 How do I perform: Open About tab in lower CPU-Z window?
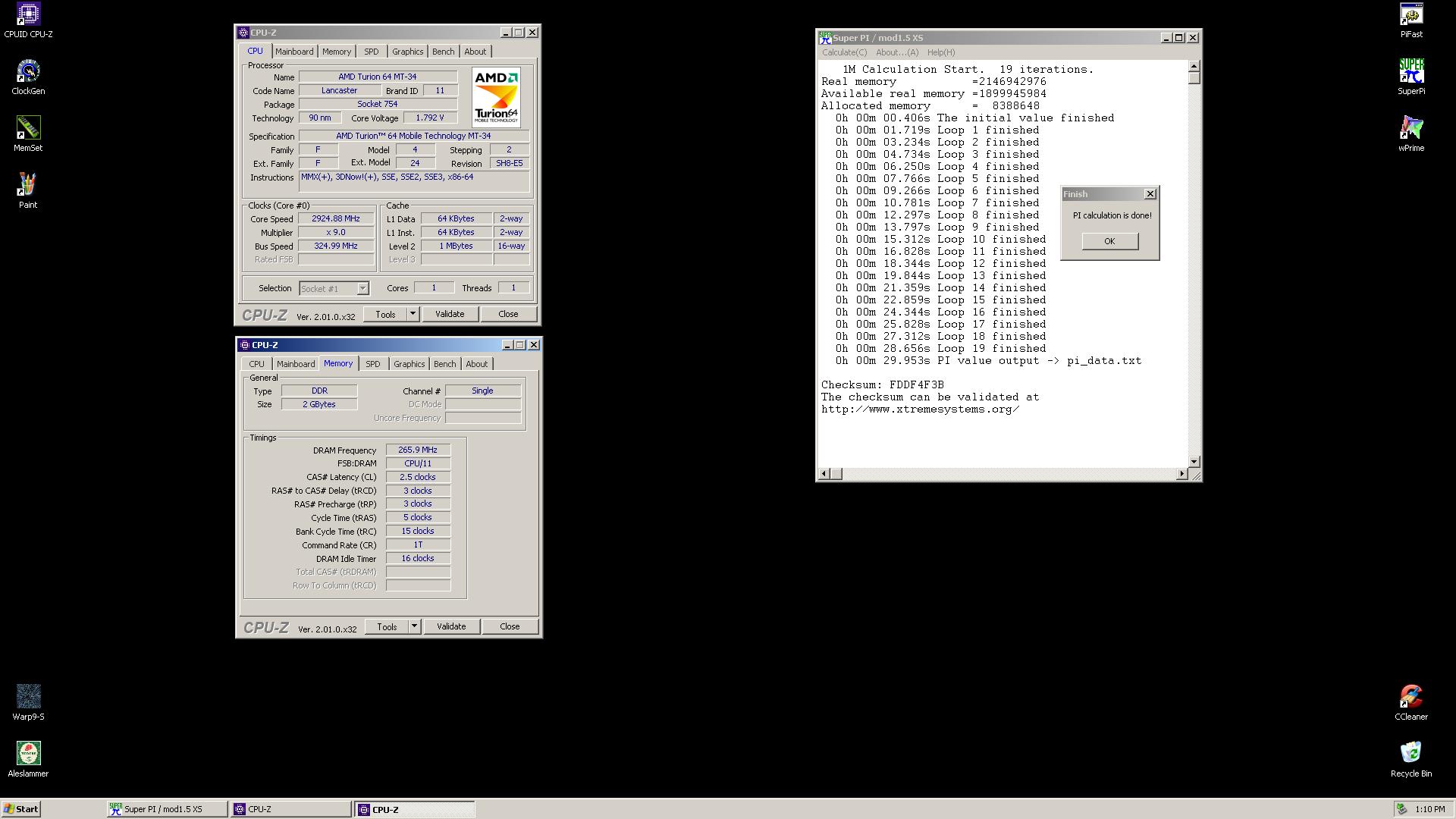click(x=477, y=364)
